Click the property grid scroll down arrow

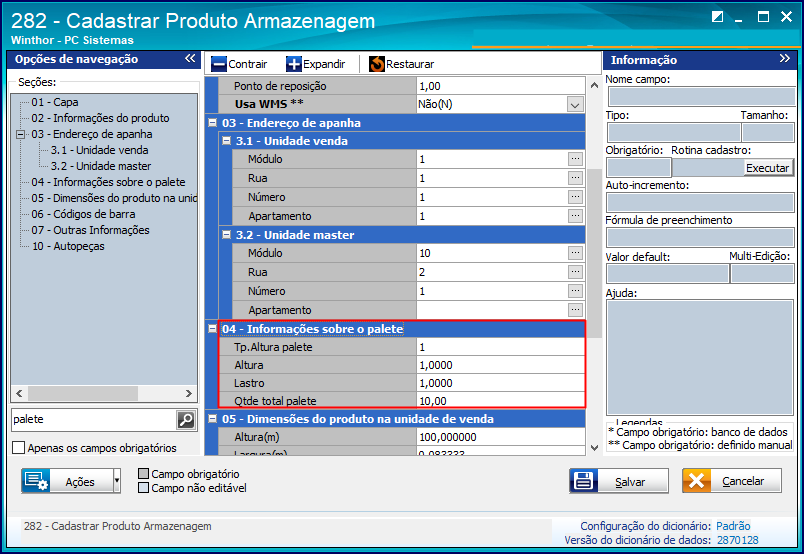594,448
